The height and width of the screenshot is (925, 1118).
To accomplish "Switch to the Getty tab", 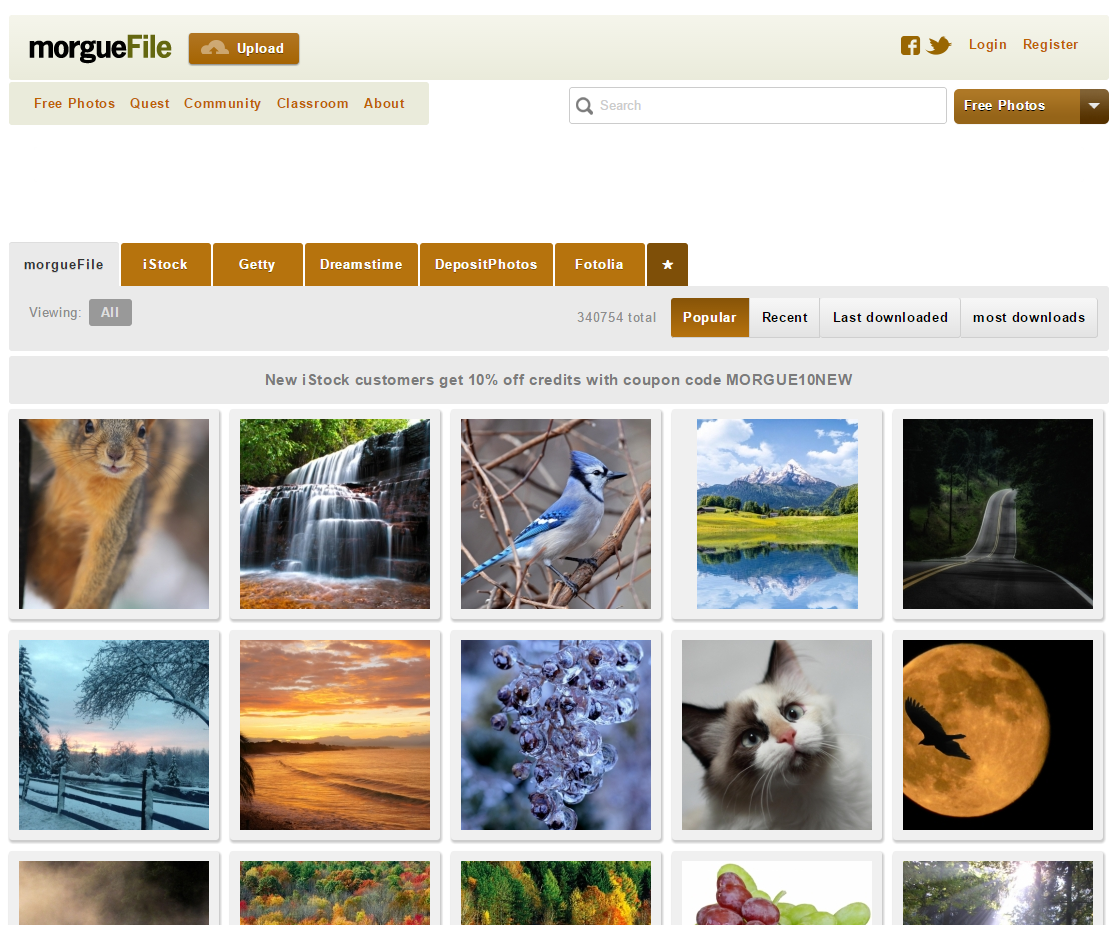I will 257,265.
